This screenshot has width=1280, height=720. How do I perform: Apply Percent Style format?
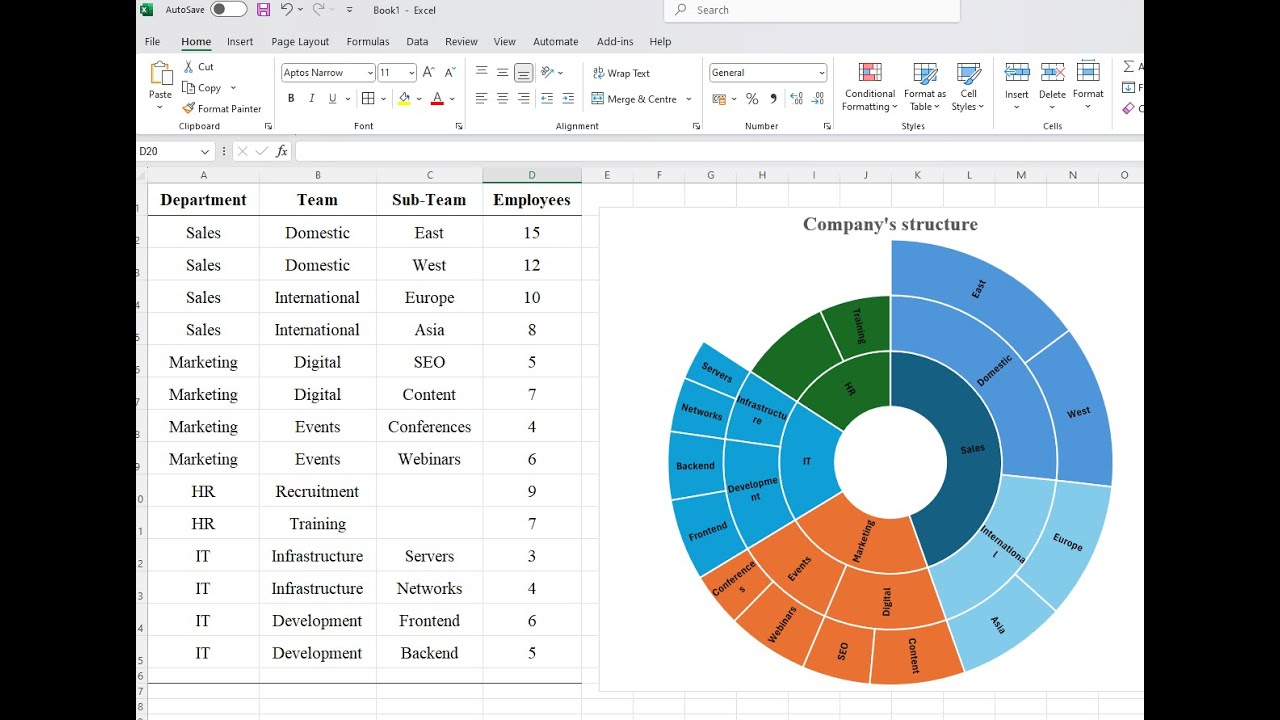[x=751, y=98]
